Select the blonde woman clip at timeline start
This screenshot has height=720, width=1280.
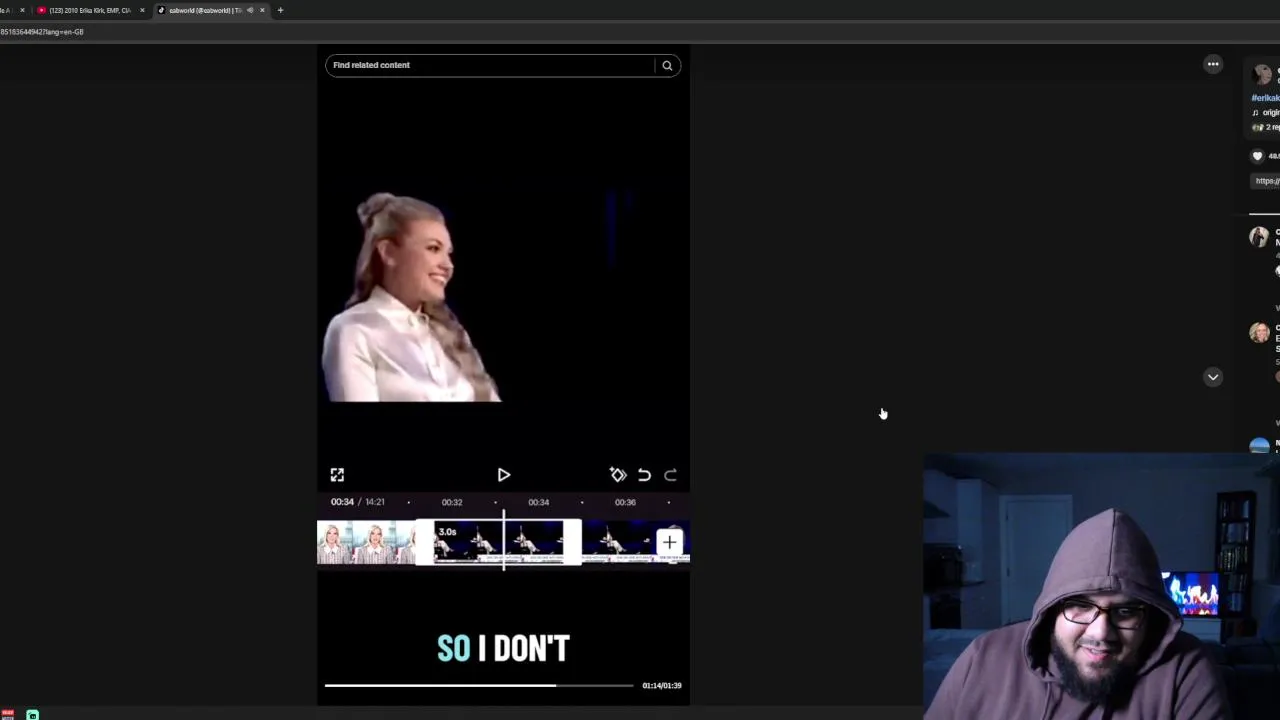[x=365, y=543]
